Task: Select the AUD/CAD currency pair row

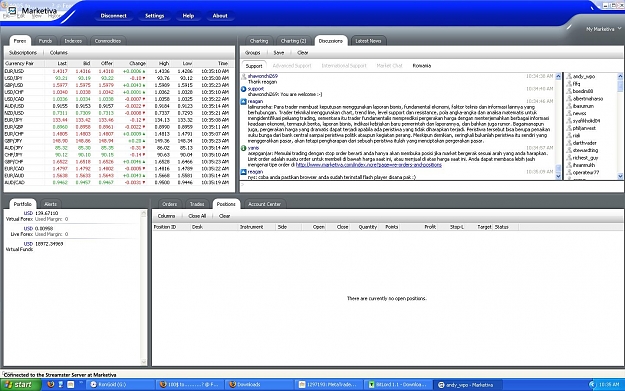Action: point(118,183)
